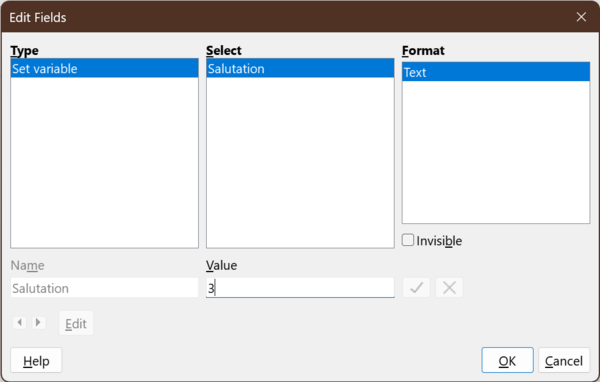Open Help for this dialog
Screen dimensions: 600x382
point(36,361)
